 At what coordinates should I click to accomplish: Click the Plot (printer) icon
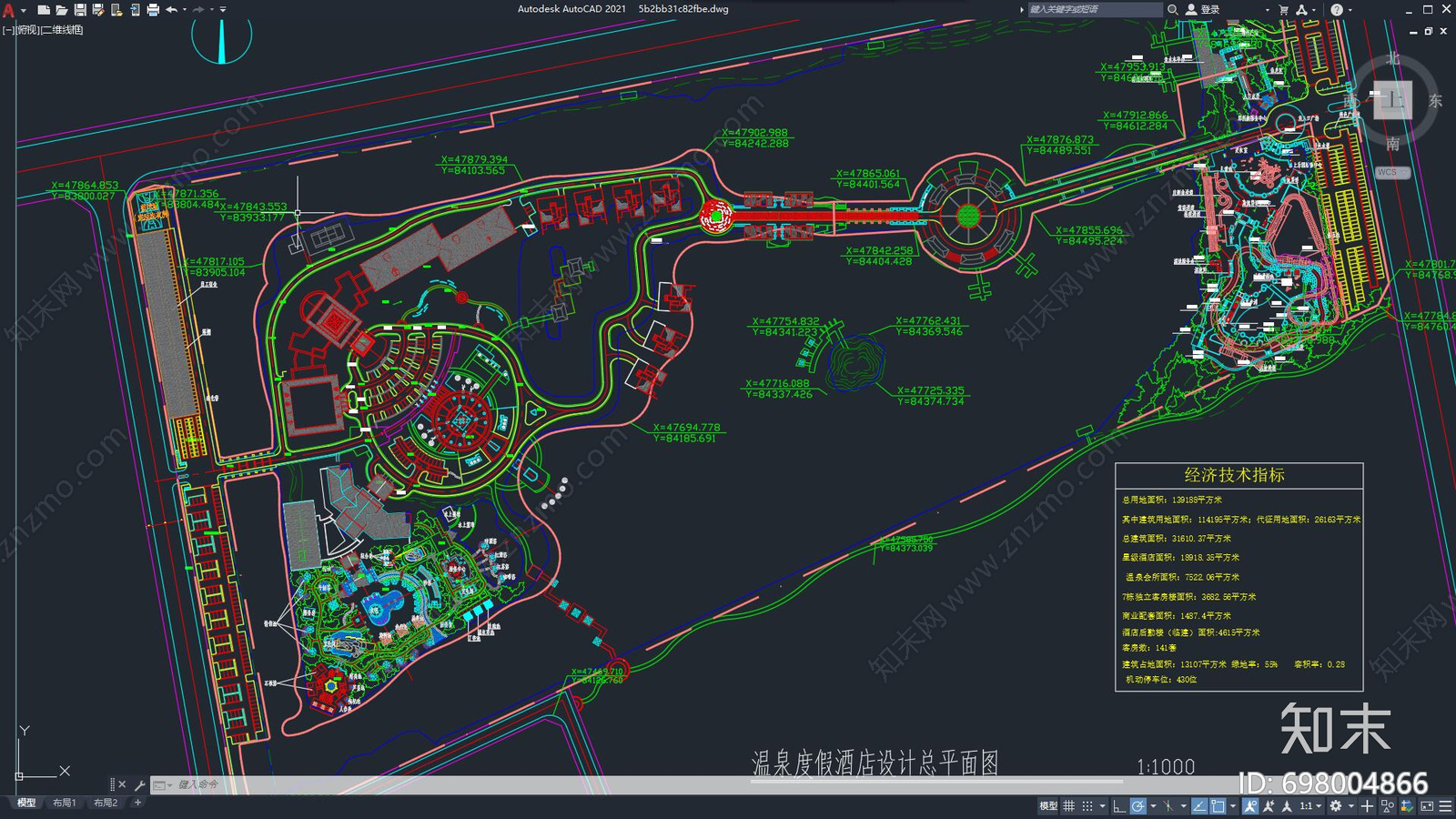point(153,9)
